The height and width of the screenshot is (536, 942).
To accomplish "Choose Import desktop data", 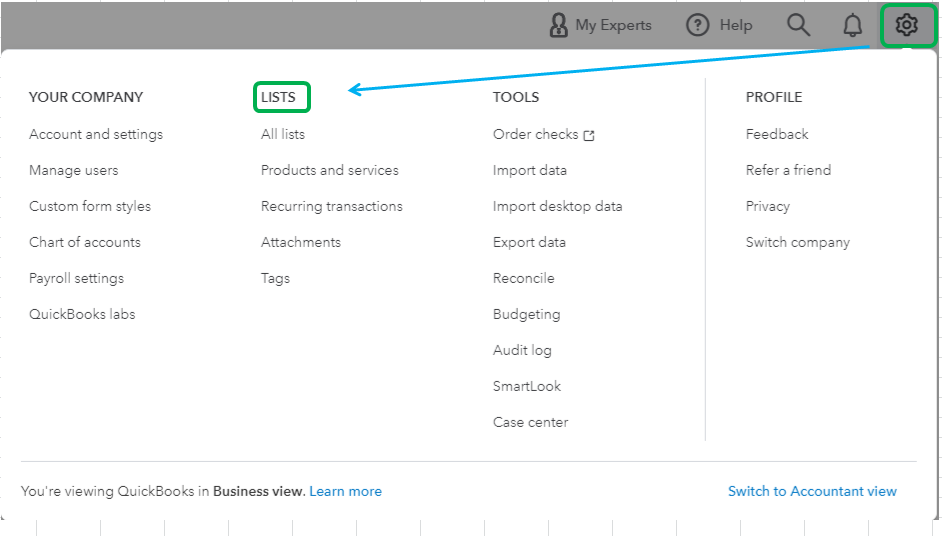I will tap(558, 206).
